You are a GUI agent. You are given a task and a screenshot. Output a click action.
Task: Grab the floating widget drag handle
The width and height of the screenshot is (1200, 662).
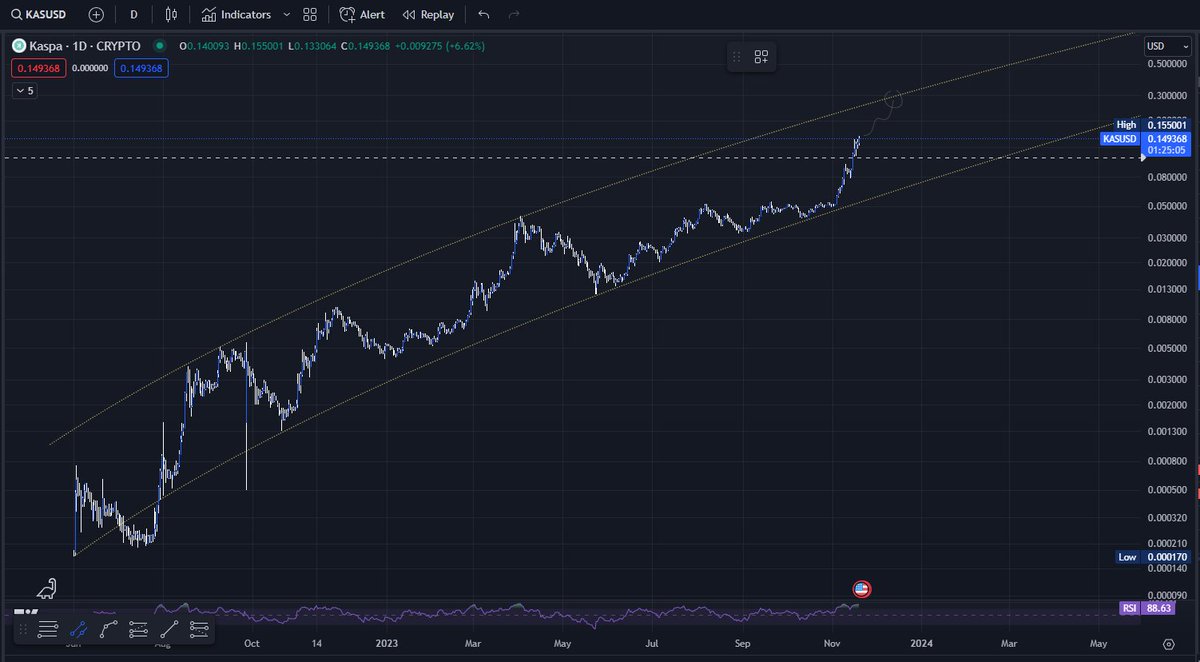pos(737,57)
